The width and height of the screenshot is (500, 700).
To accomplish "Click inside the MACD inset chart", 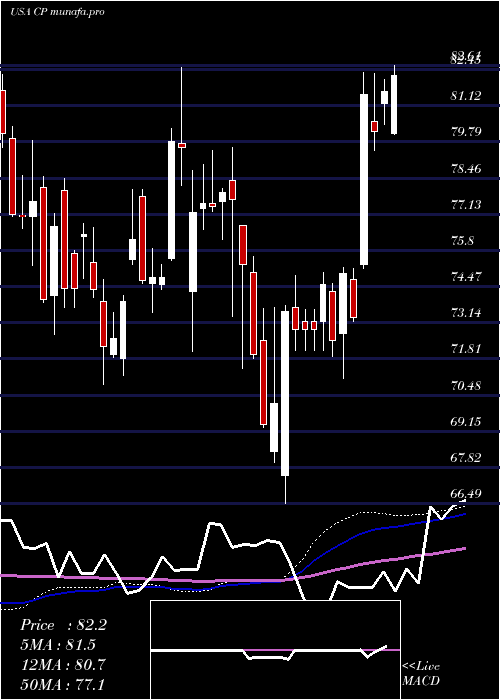I will tap(275, 650).
